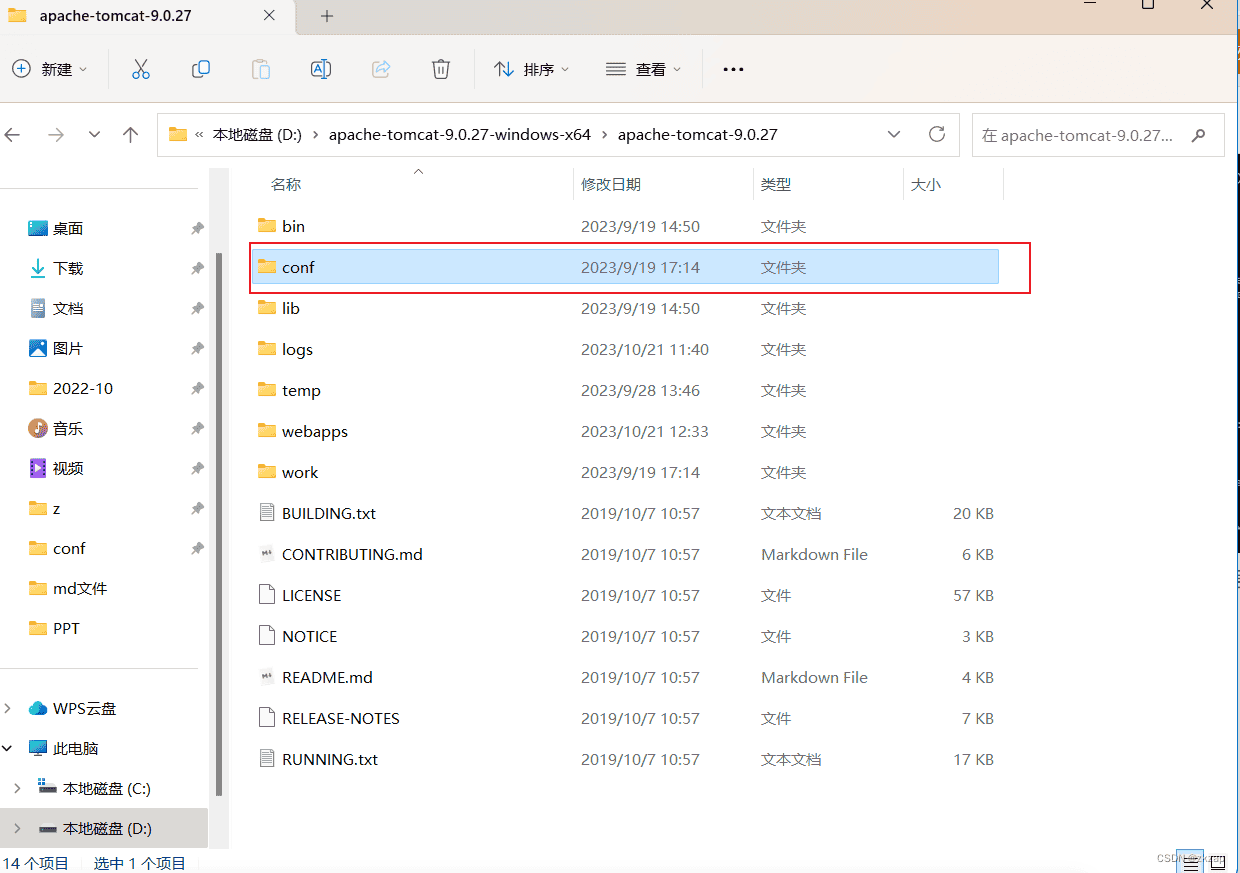Go up one folder level arrow

130,134
